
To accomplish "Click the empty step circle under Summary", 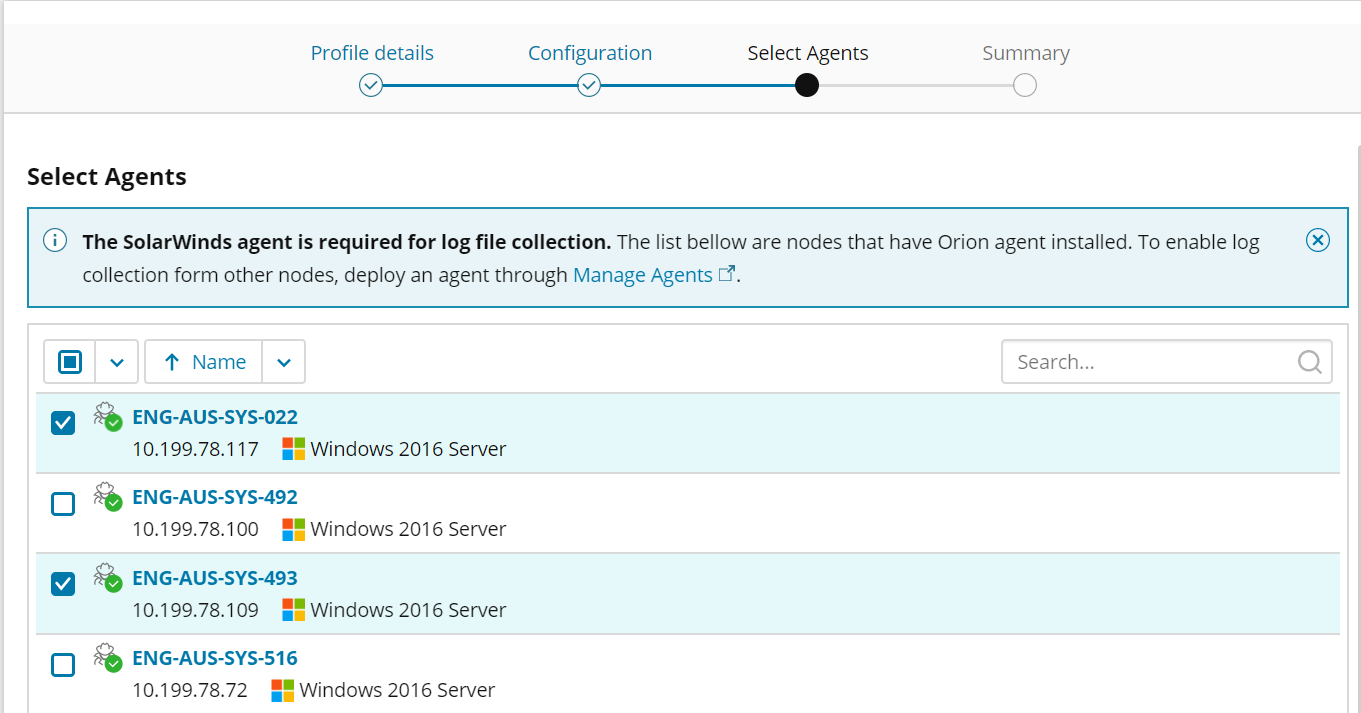I will tap(1024, 86).
